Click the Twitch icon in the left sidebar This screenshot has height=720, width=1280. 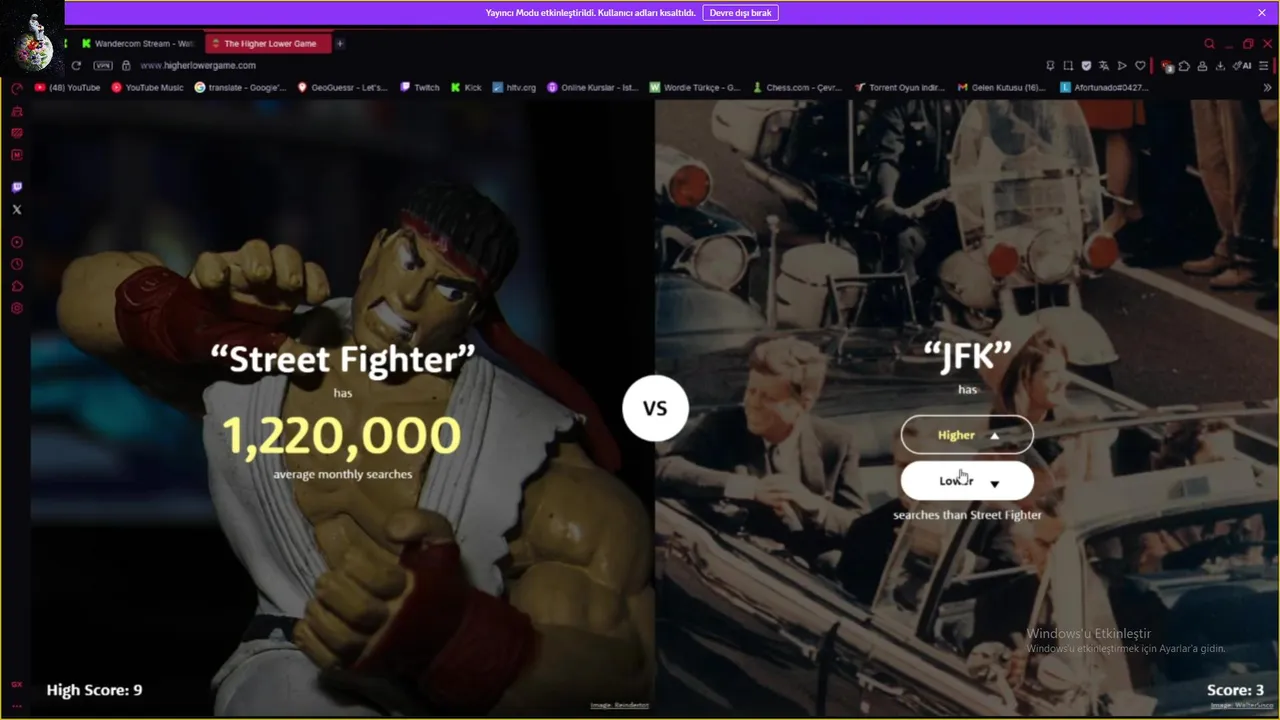point(16,187)
